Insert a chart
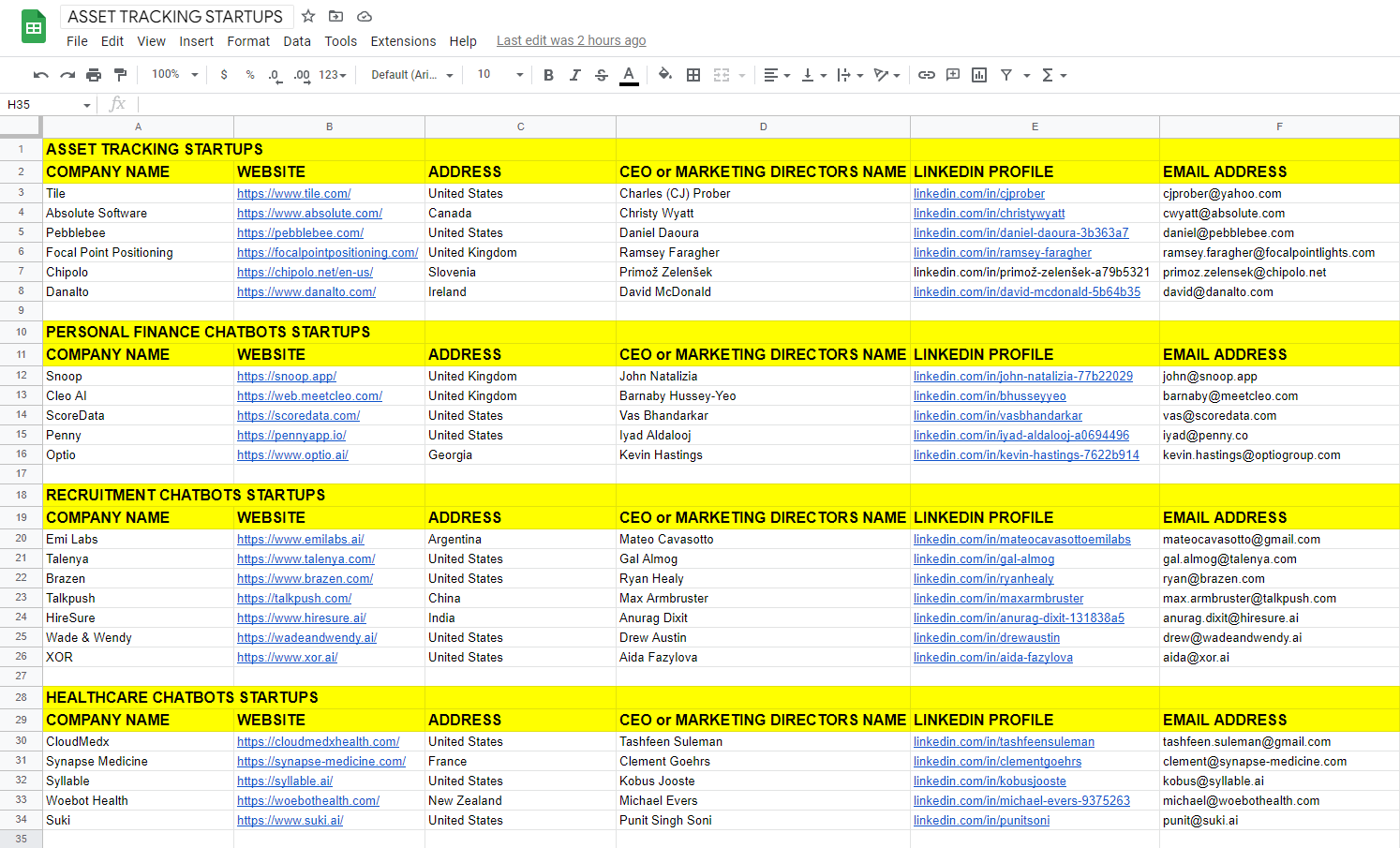The width and height of the screenshot is (1400, 848). [979, 75]
